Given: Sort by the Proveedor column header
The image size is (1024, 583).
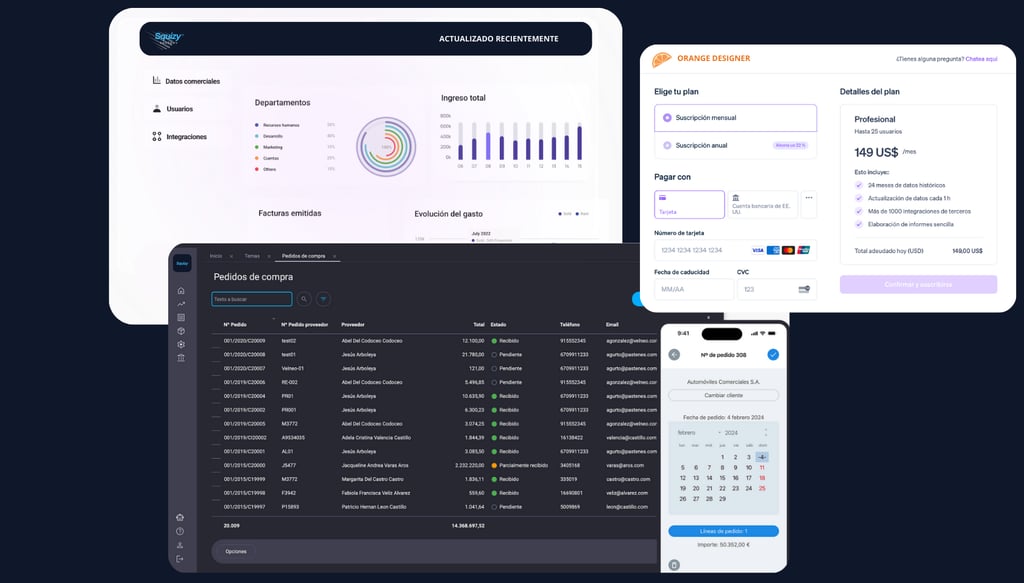Looking at the screenshot, I should (x=353, y=324).
